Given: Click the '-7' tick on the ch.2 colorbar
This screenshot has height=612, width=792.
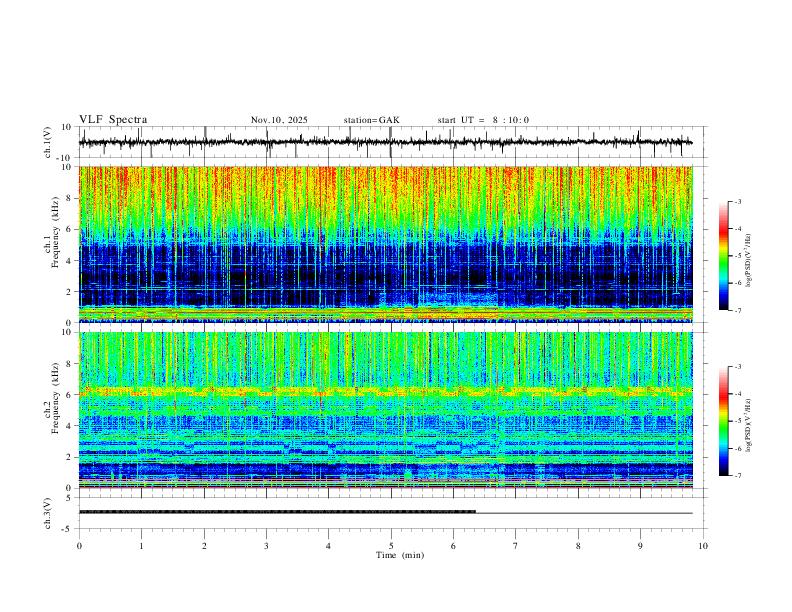Looking at the screenshot, I should point(738,475).
